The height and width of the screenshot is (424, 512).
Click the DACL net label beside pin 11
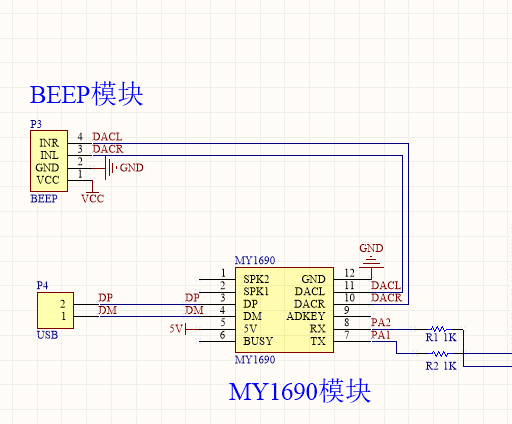point(386,285)
